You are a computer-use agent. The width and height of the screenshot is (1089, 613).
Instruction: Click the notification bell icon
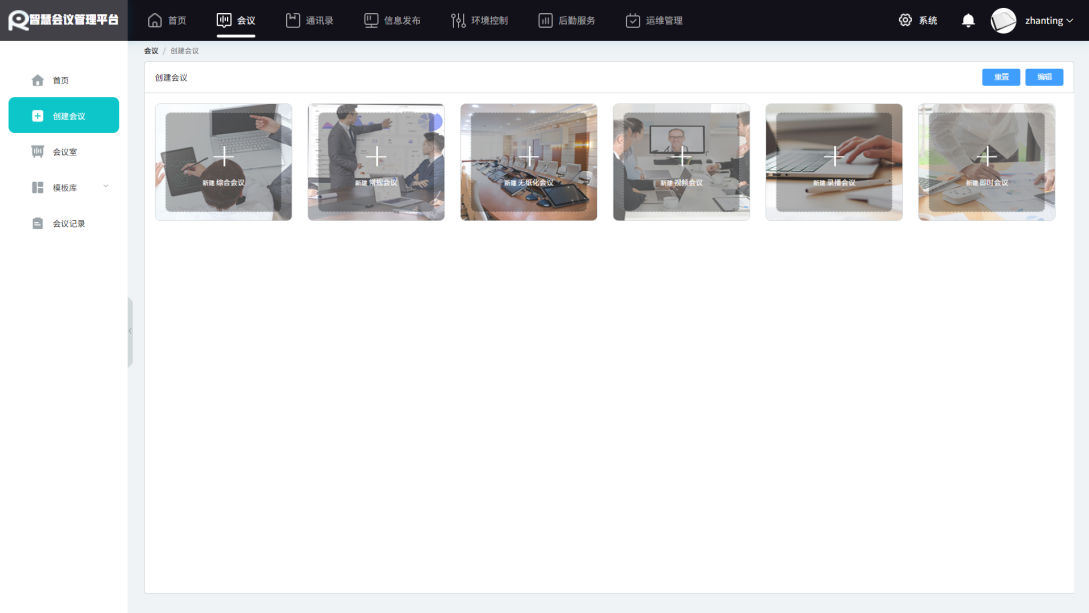click(x=968, y=20)
